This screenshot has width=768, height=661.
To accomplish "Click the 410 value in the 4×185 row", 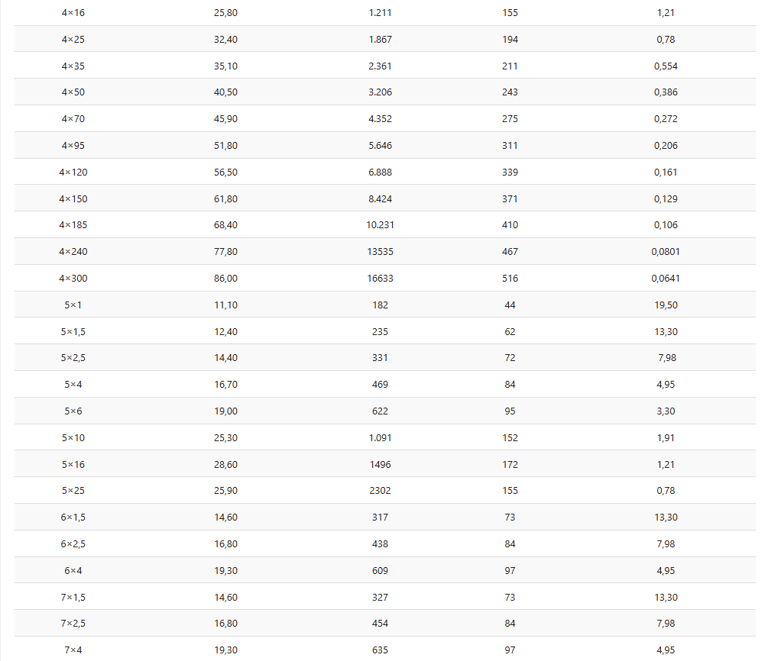I will tap(510, 225).
